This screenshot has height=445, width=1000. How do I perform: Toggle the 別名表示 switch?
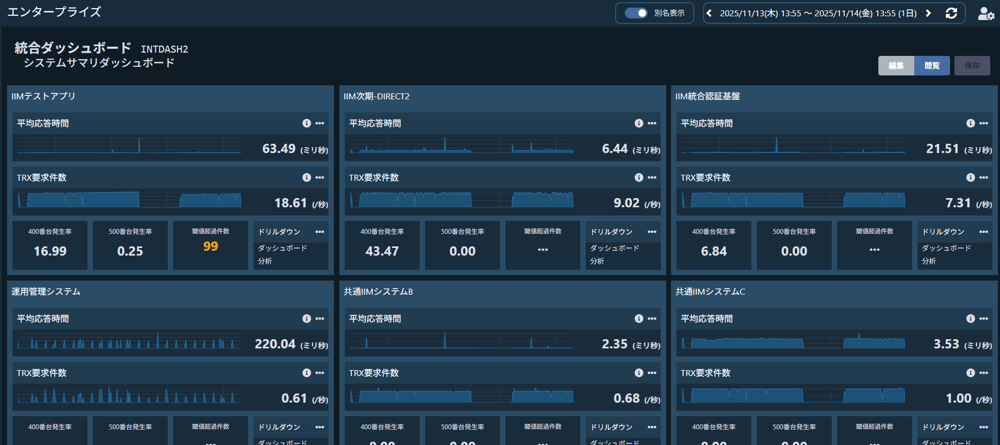(x=636, y=13)
